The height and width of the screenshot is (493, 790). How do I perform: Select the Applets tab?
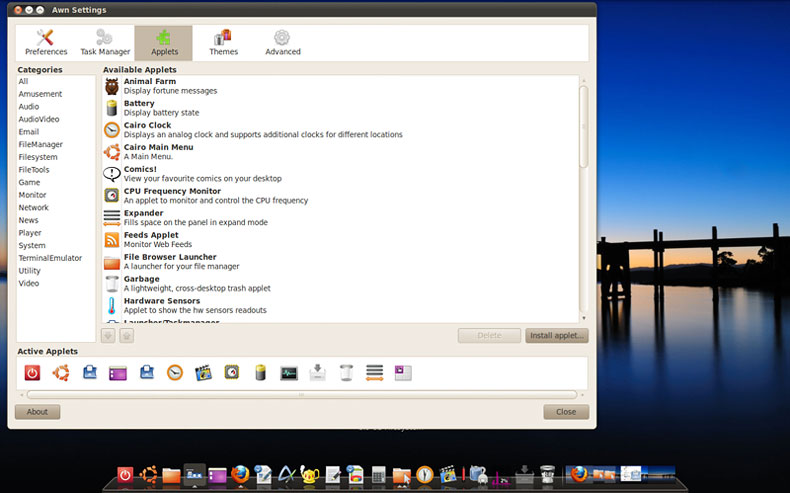point(164,43)
